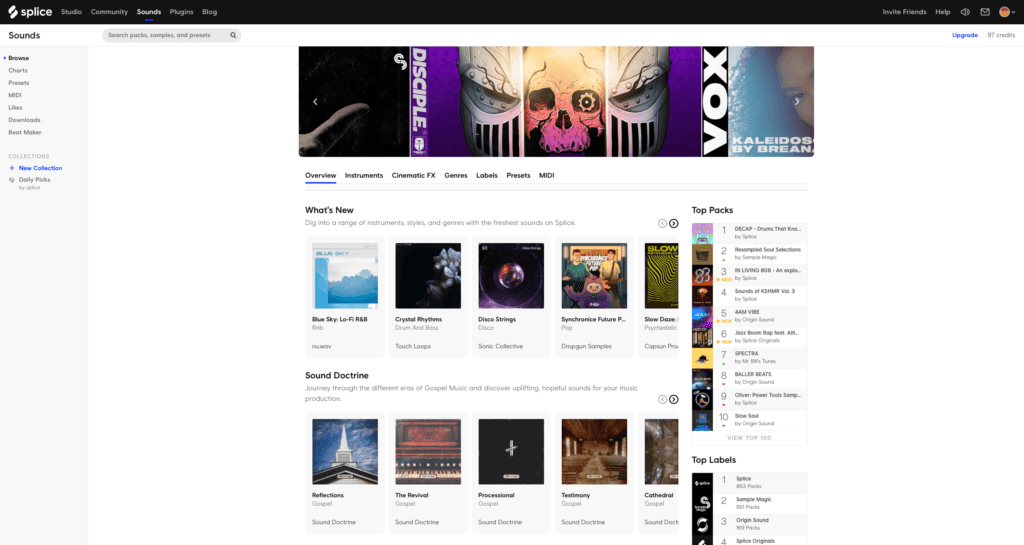
Task: Switch to the Cinematic FX tab
Action: point(413,176)
